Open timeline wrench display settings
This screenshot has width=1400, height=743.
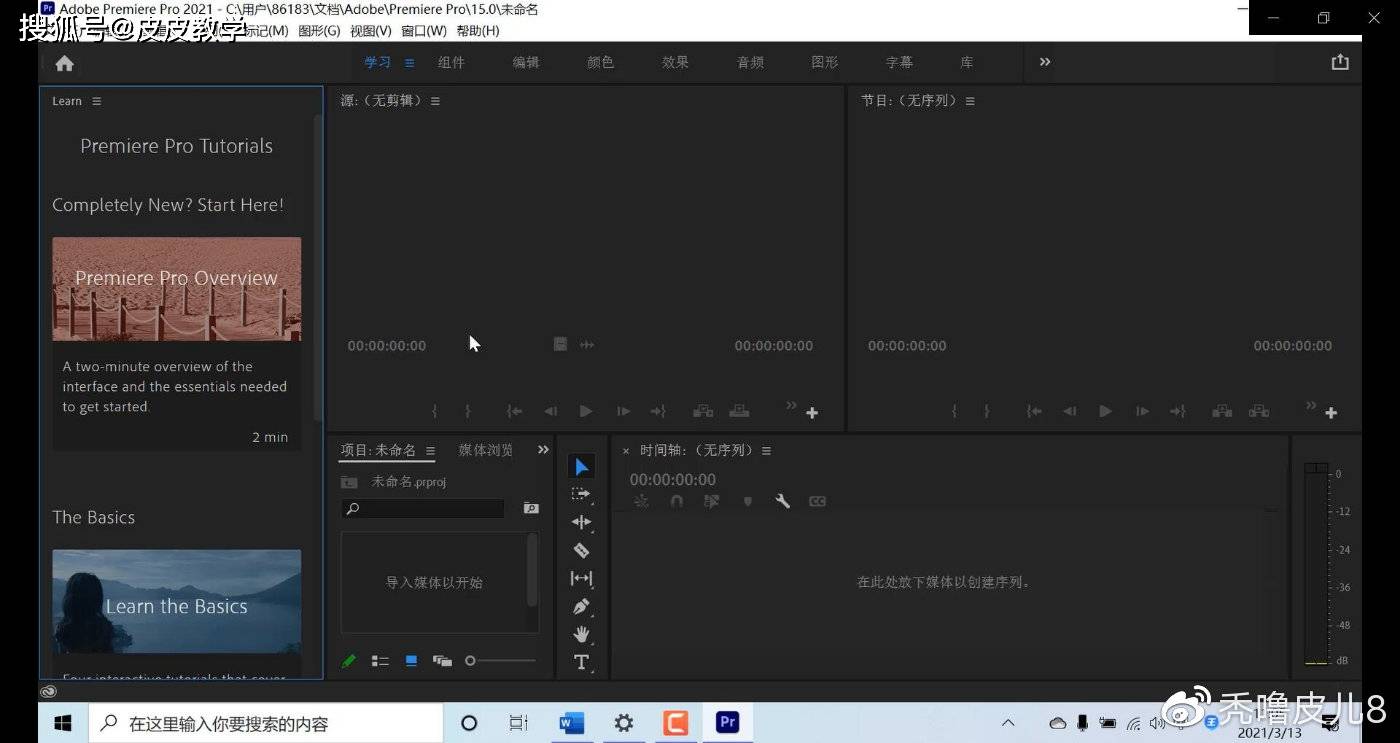click(783, 501)
